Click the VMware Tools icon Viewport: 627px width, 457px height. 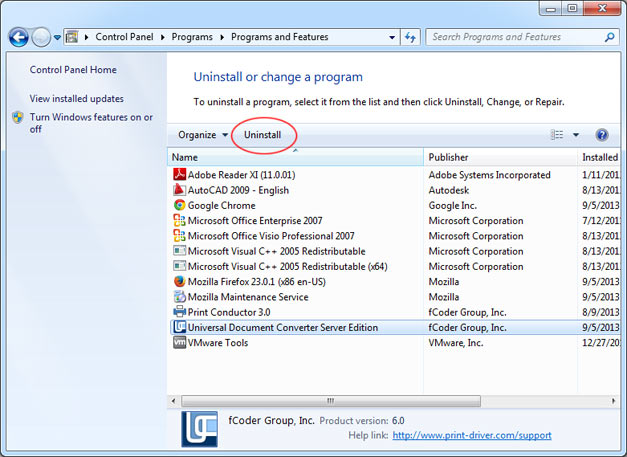point(180,342)
